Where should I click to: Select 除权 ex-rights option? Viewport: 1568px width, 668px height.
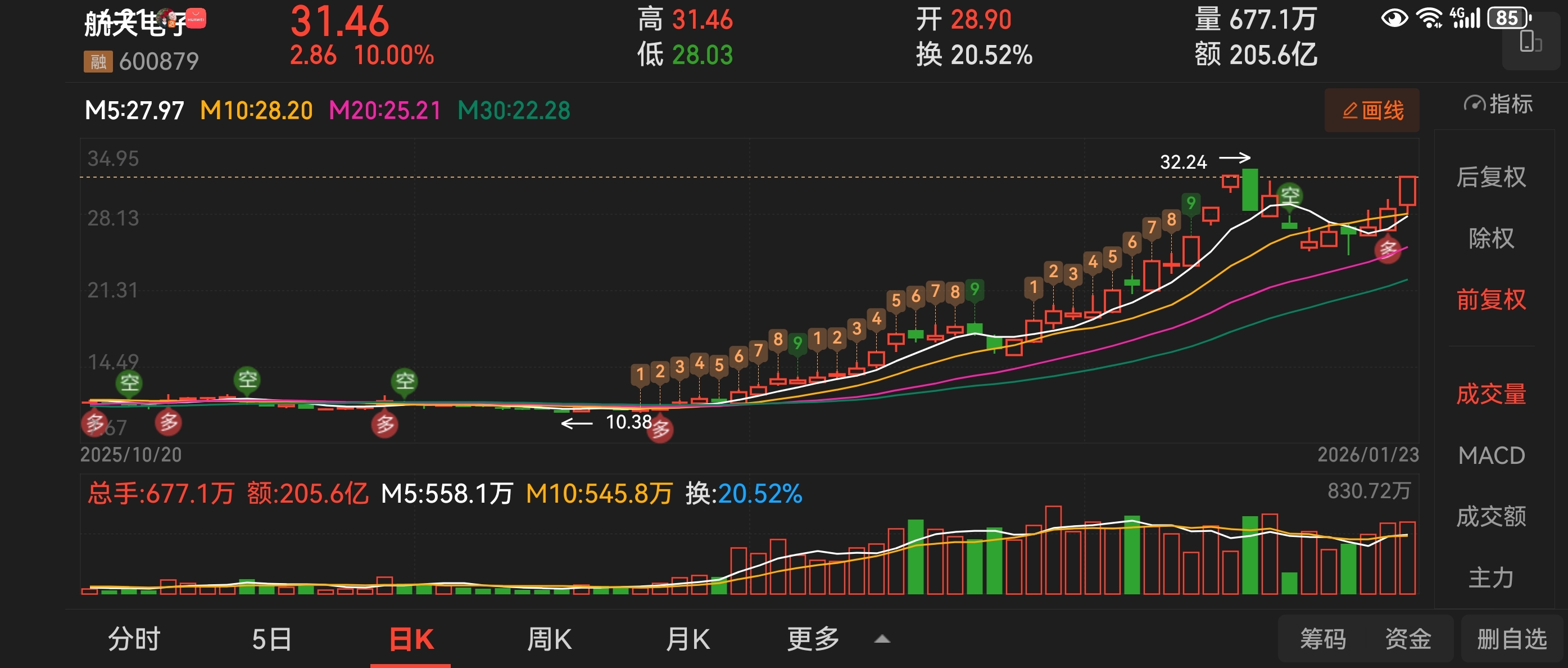pyautogui.click(x=1490, y=238)
